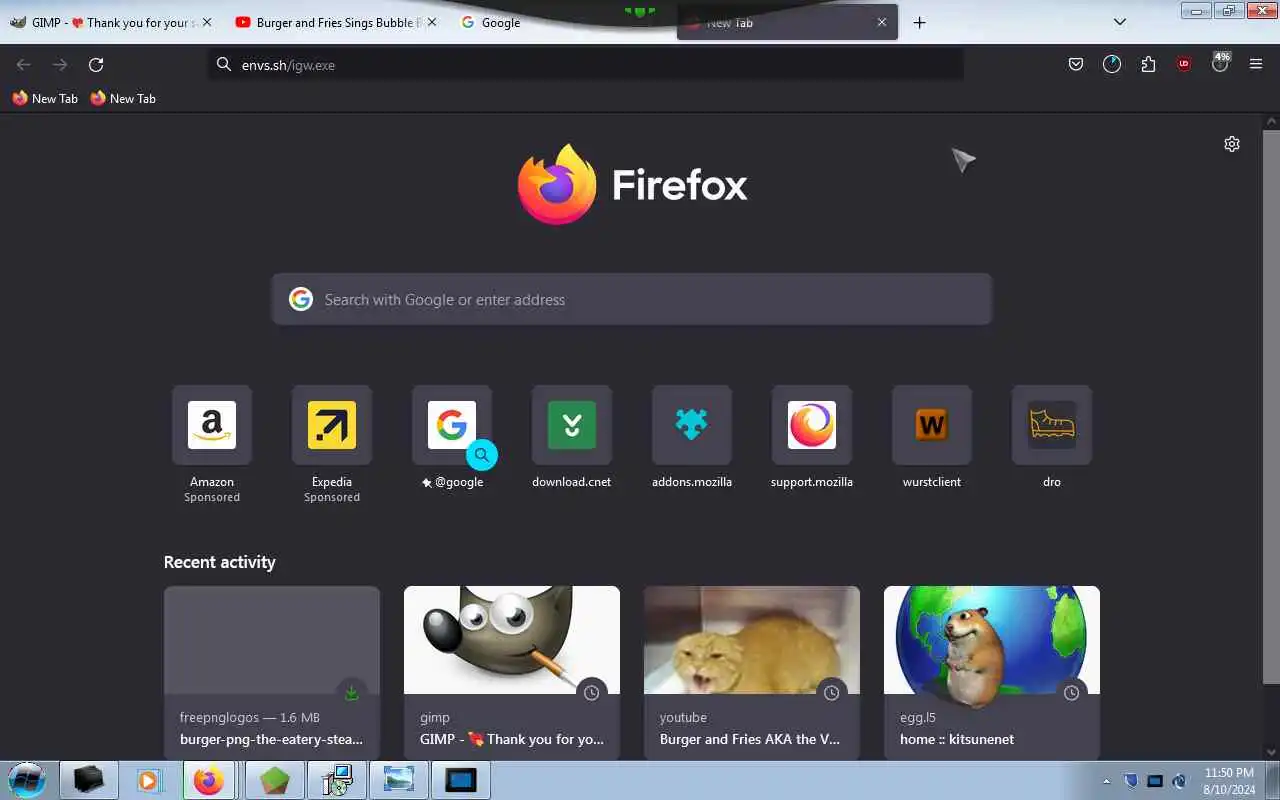Click the tray security shield icon
This screenshot has width=1280, height=800.
click(1131, 781)
